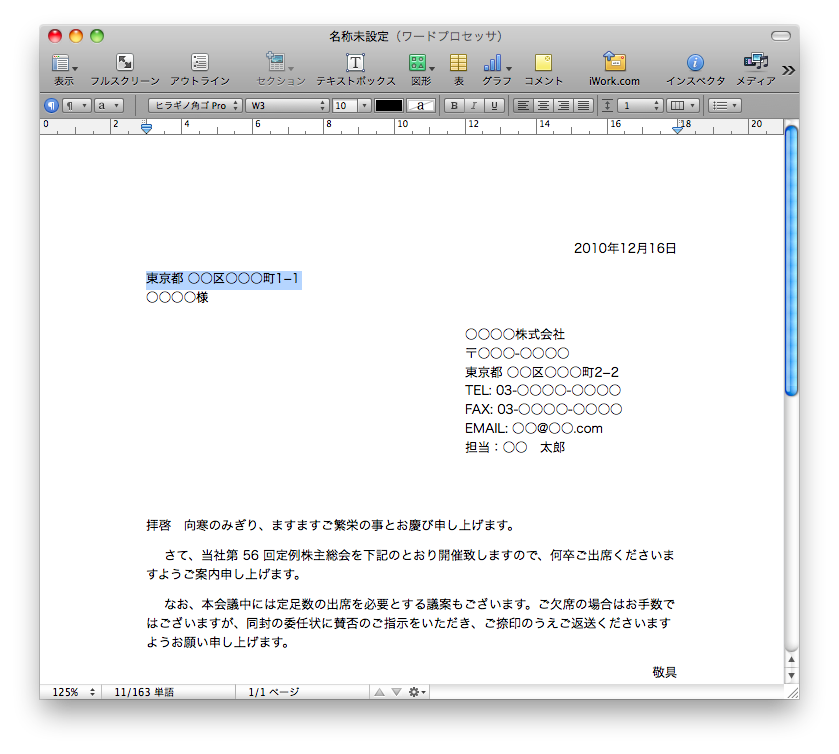Click the 1/1 ページ page indicator

point(274,692)
